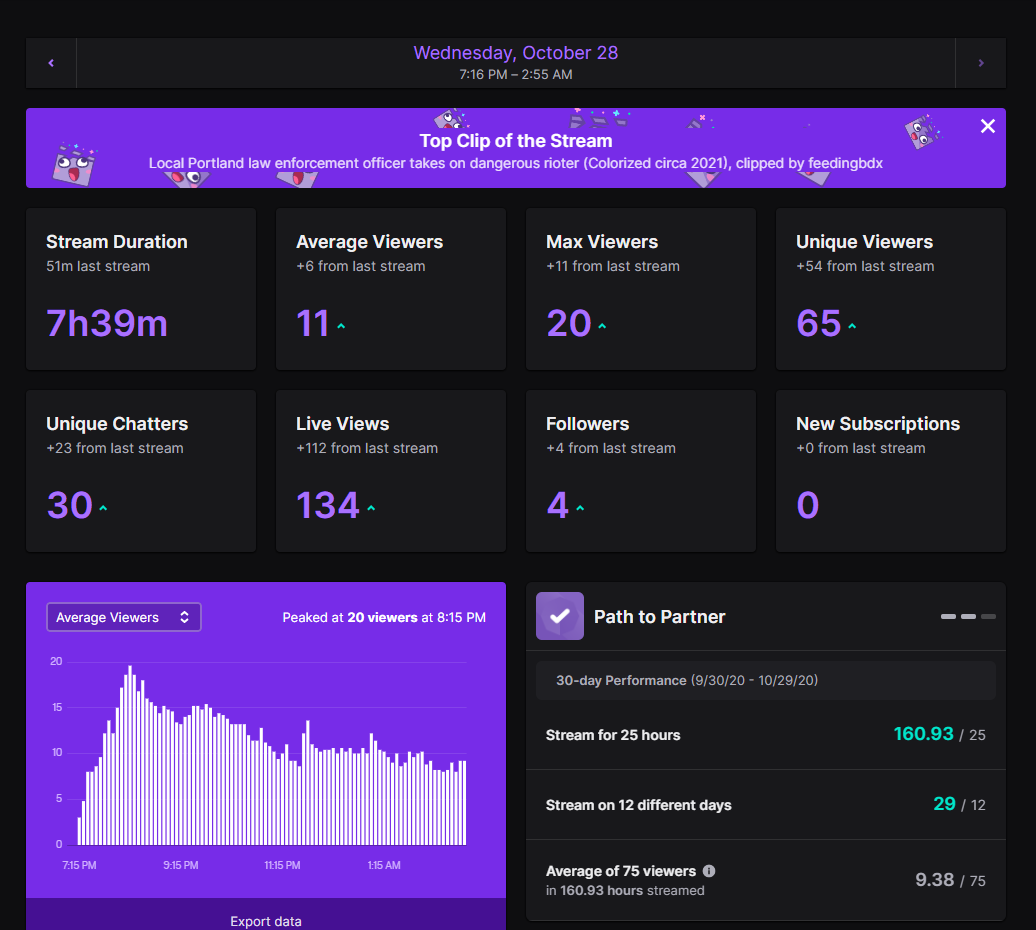Select the Unique Viewers stat card

point(891,289)
